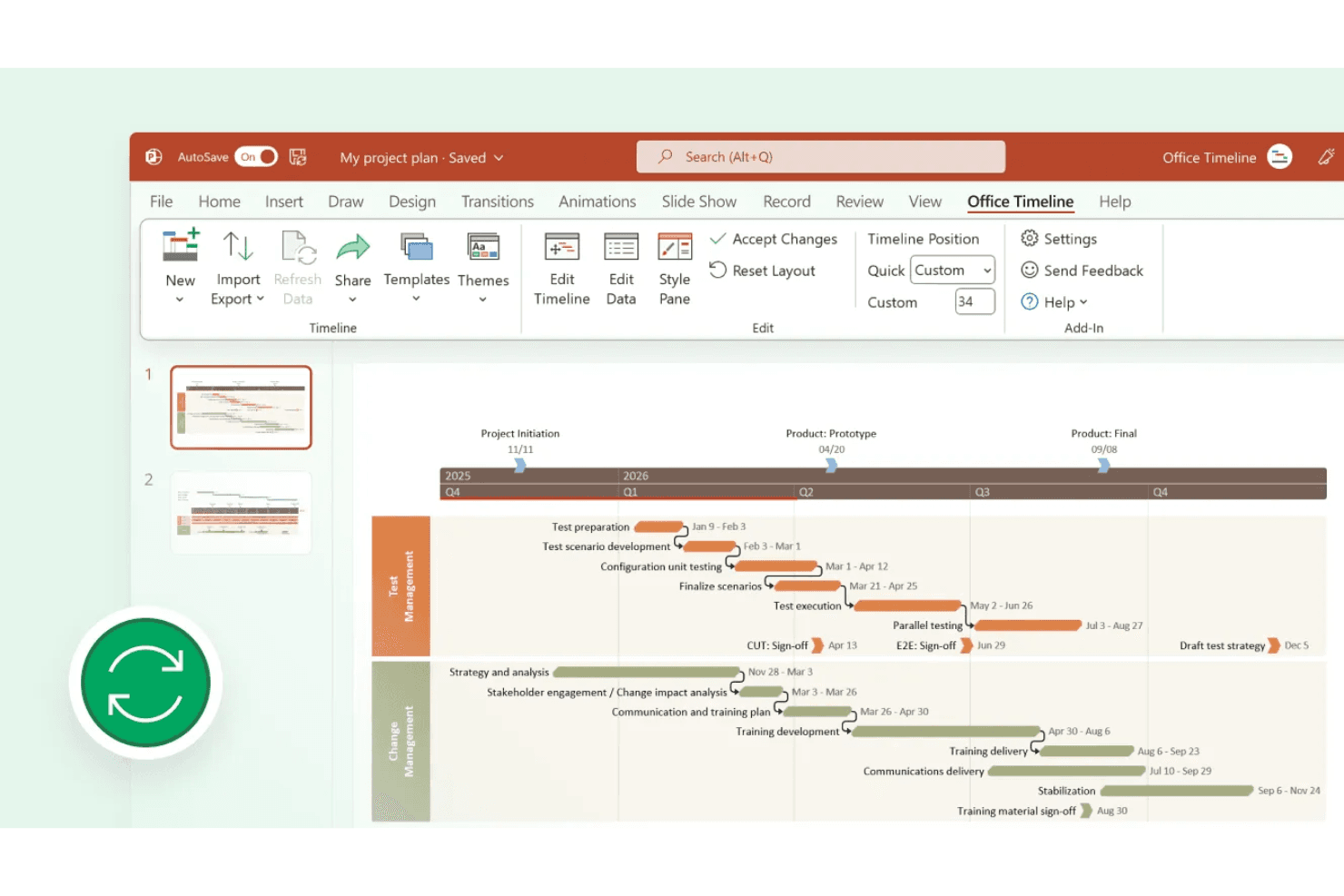Toggle the AutoSave switch

point(256,157)
